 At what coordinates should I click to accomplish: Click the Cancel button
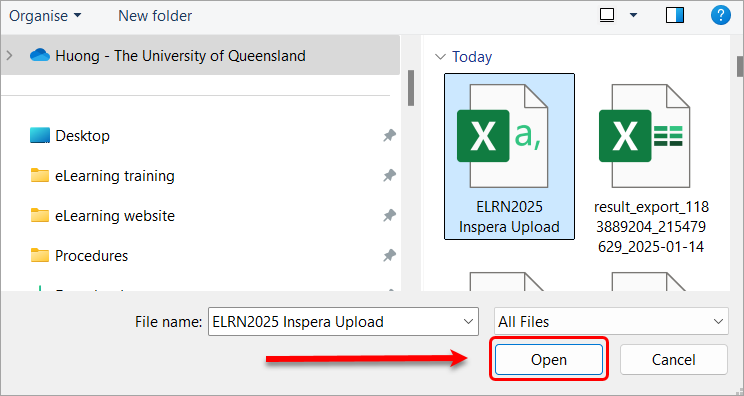point(673,359)
